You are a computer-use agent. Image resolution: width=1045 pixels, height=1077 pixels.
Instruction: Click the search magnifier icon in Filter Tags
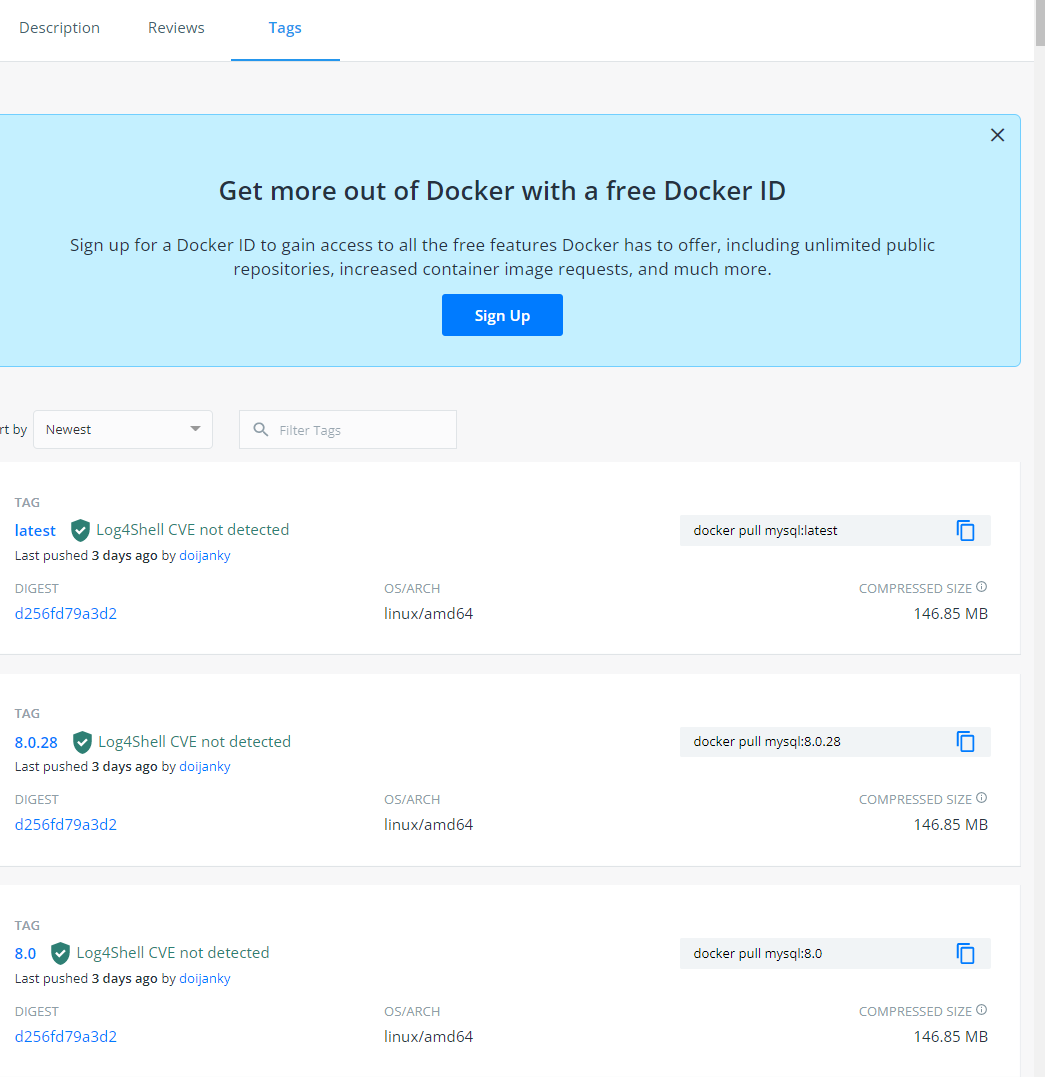click(260, 429)
